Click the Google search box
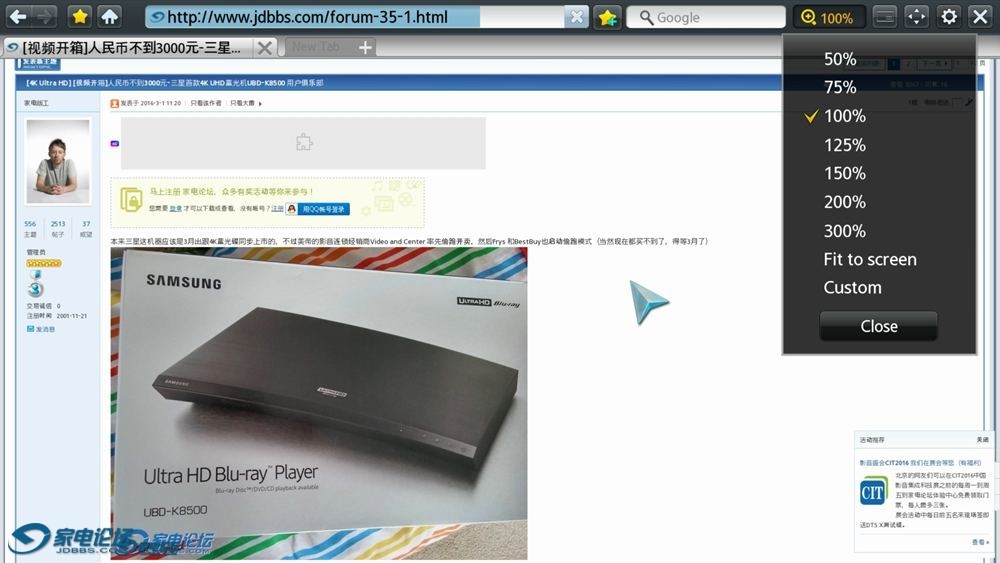1000x563 pixels. coord(706,17)
